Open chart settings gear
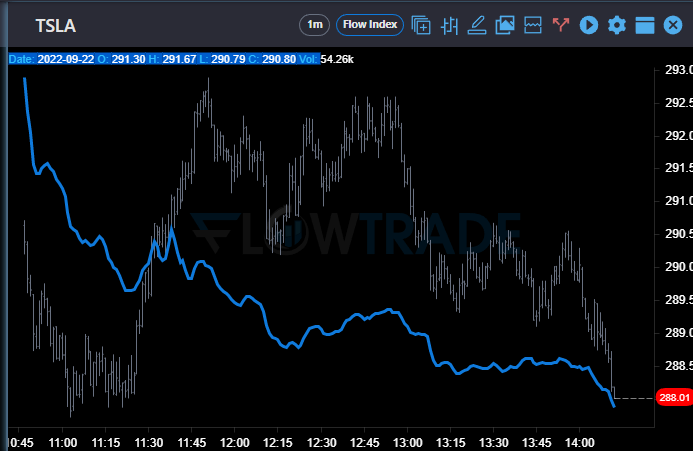 (617, 25)
